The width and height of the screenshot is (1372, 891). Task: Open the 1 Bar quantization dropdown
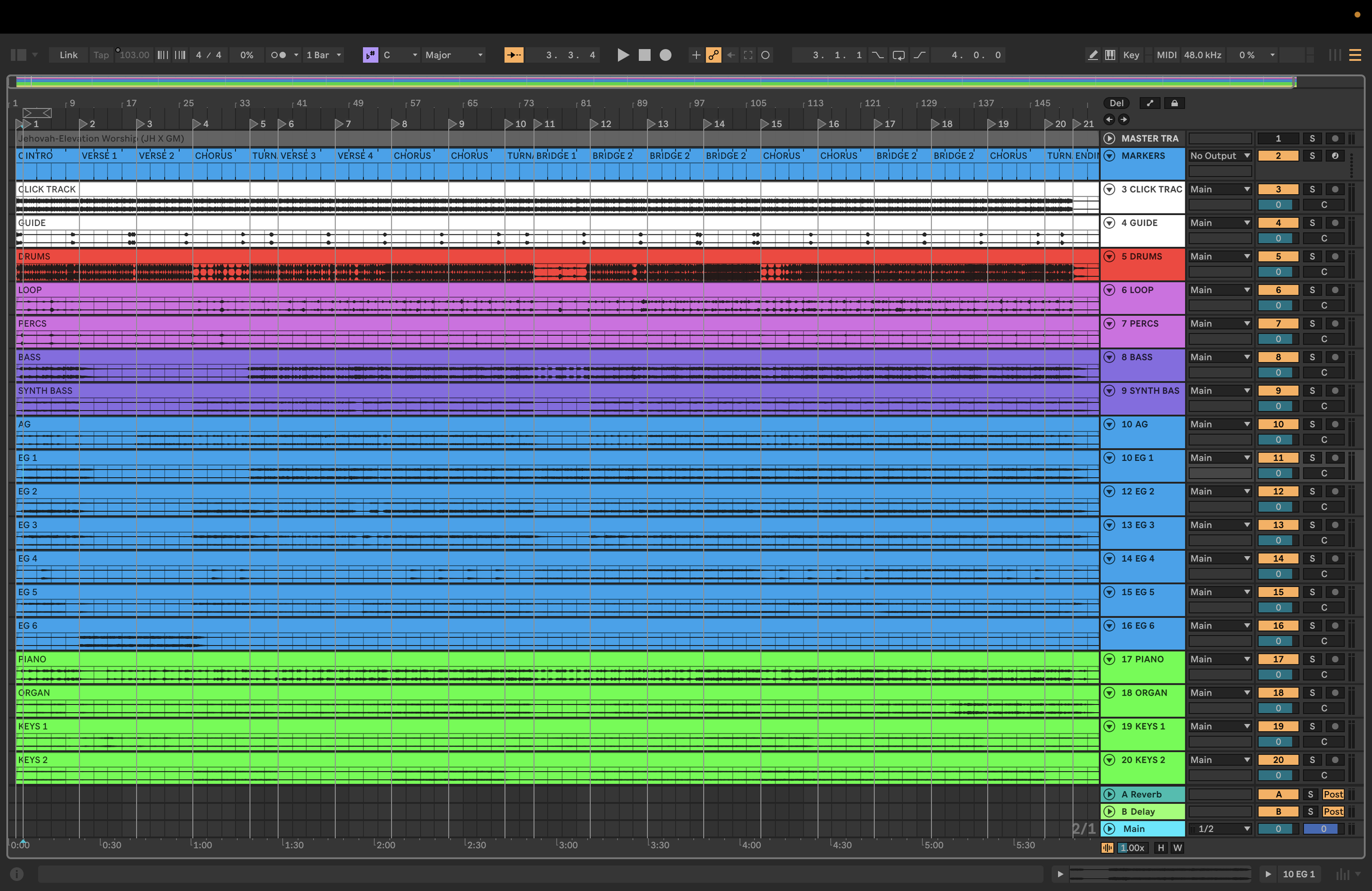[324, 55]
